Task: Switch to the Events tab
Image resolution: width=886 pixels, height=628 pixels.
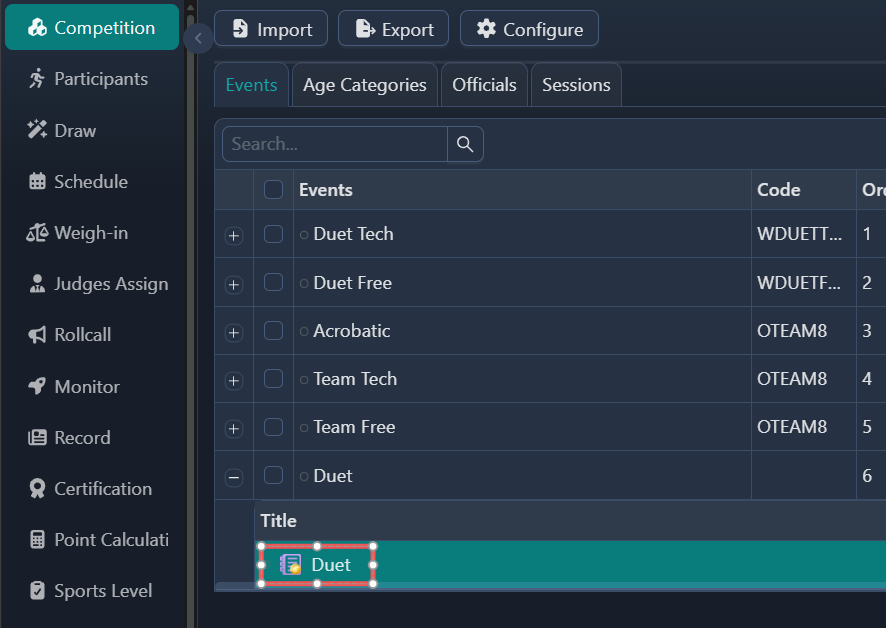Action: [251, 85]
